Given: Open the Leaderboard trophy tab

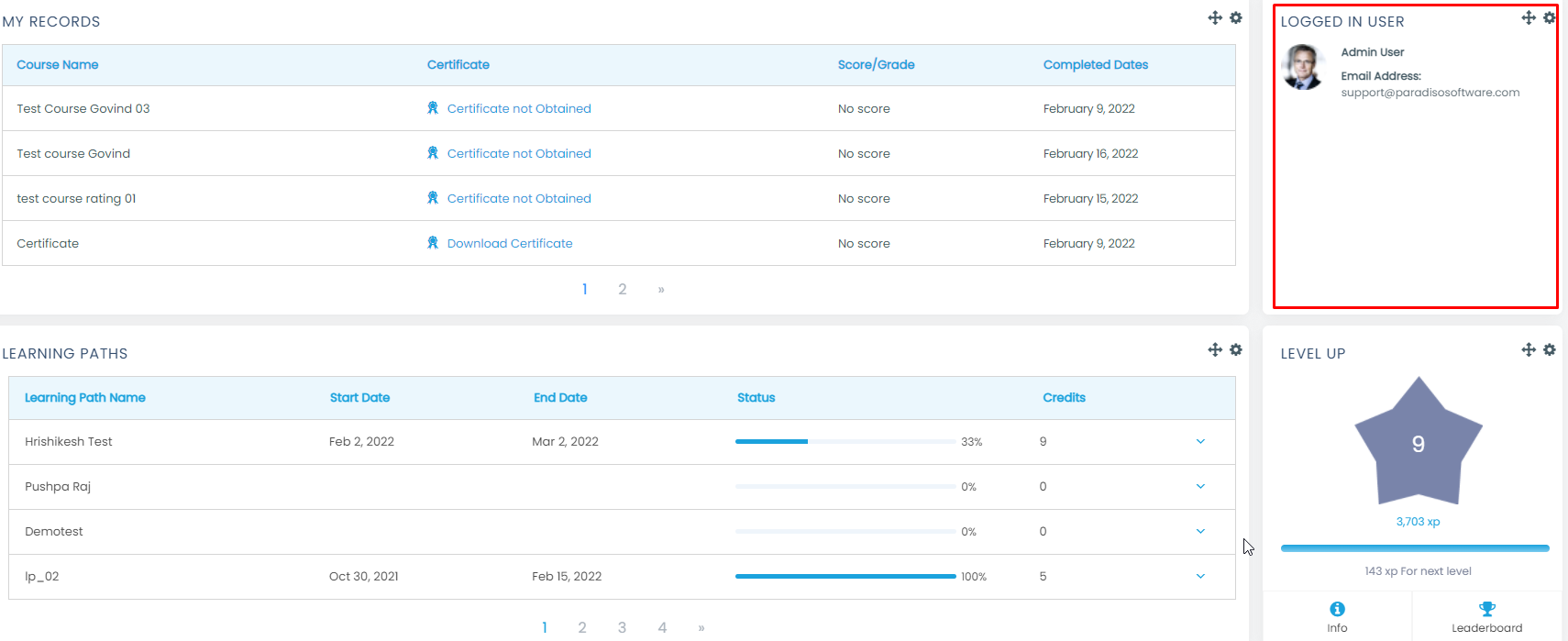Looking at the screenshot, I should click(1486, 610).
